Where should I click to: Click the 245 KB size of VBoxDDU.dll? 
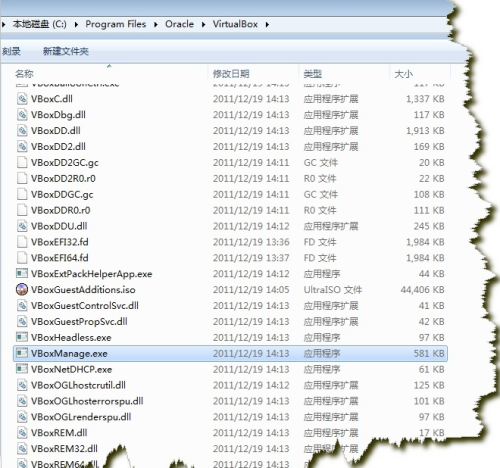[429, 226]
